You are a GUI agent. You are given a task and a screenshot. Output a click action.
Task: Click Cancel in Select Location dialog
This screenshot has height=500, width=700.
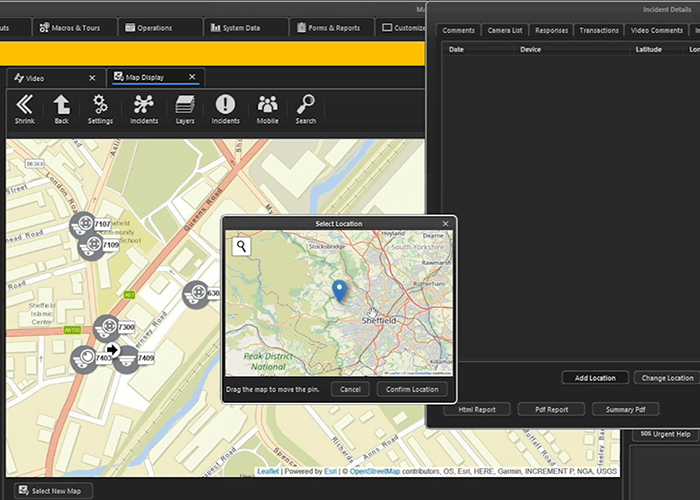click(350, 389)
